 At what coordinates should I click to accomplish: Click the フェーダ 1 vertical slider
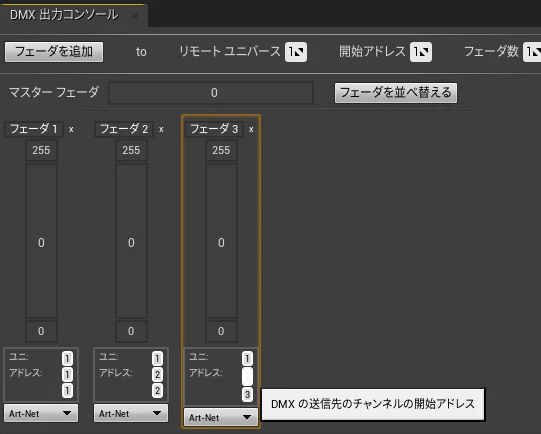41,241
